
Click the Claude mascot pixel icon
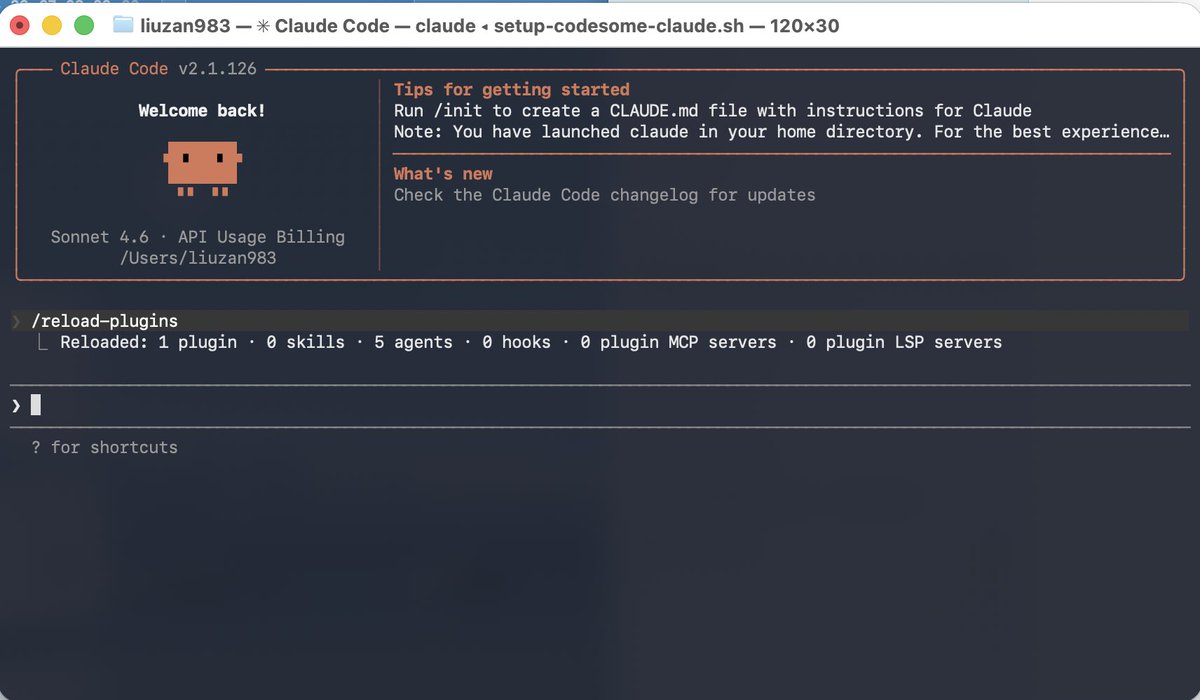[x=202, y=168]
